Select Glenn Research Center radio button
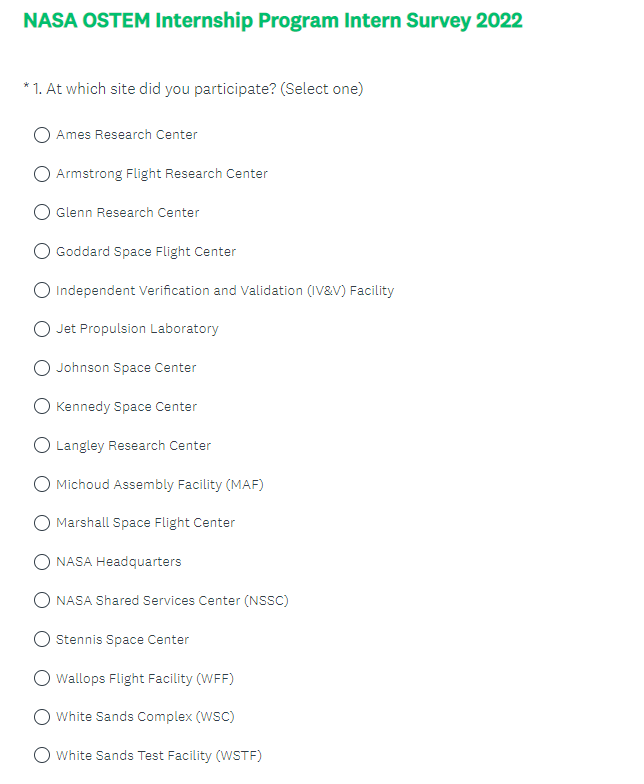This screenshot has height=784, width=644. click(42, 212)
